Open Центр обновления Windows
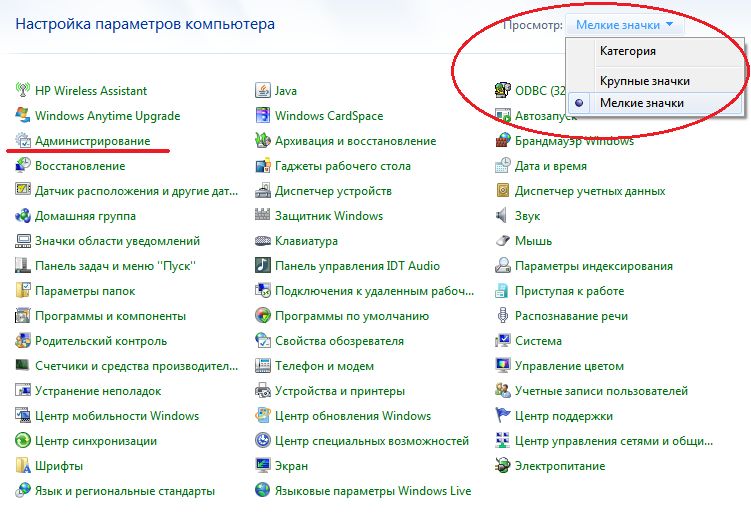 click(x=353, y=416)
